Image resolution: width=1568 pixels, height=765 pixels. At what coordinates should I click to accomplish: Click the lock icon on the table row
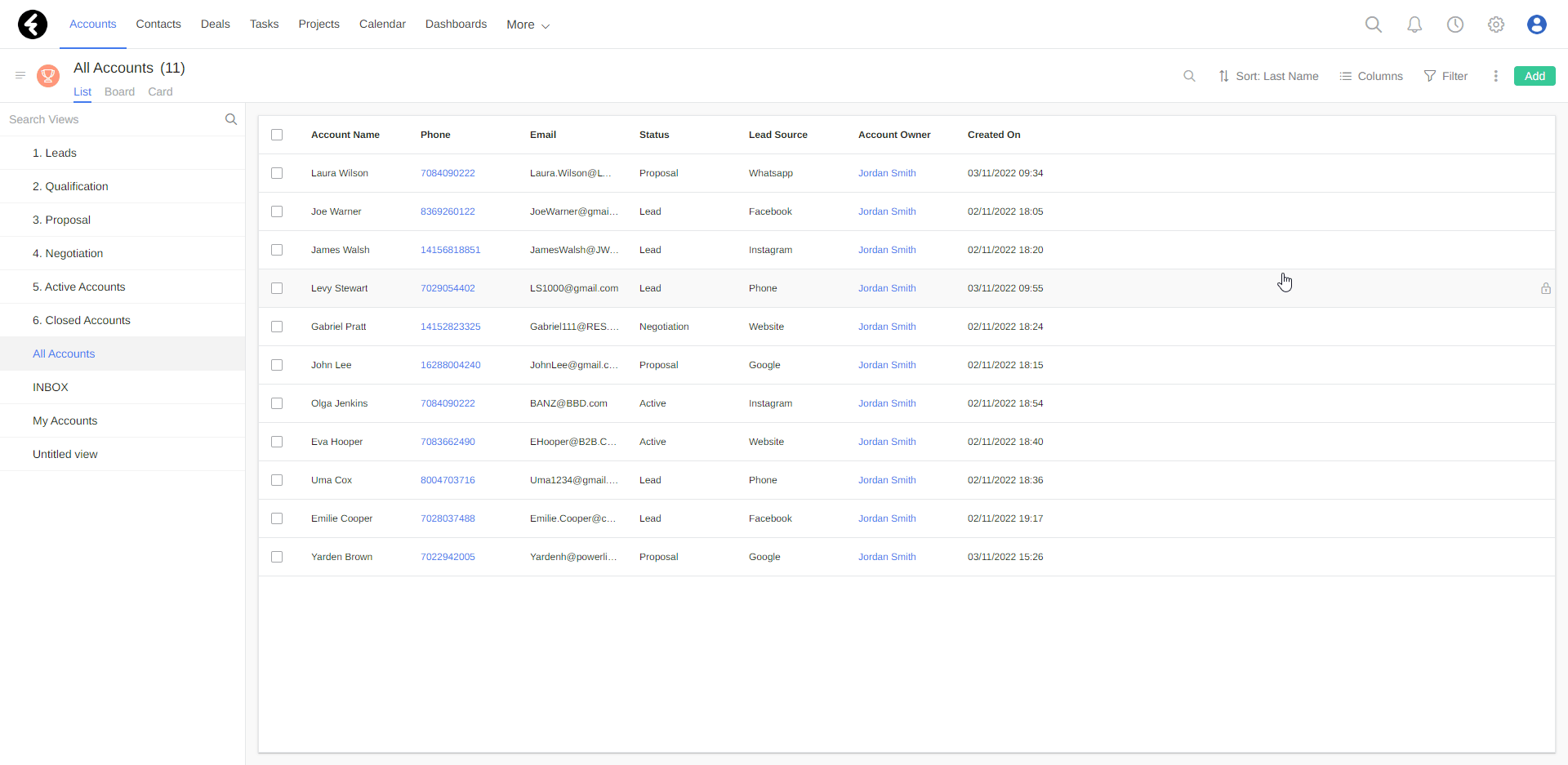tap(1546, 288)
